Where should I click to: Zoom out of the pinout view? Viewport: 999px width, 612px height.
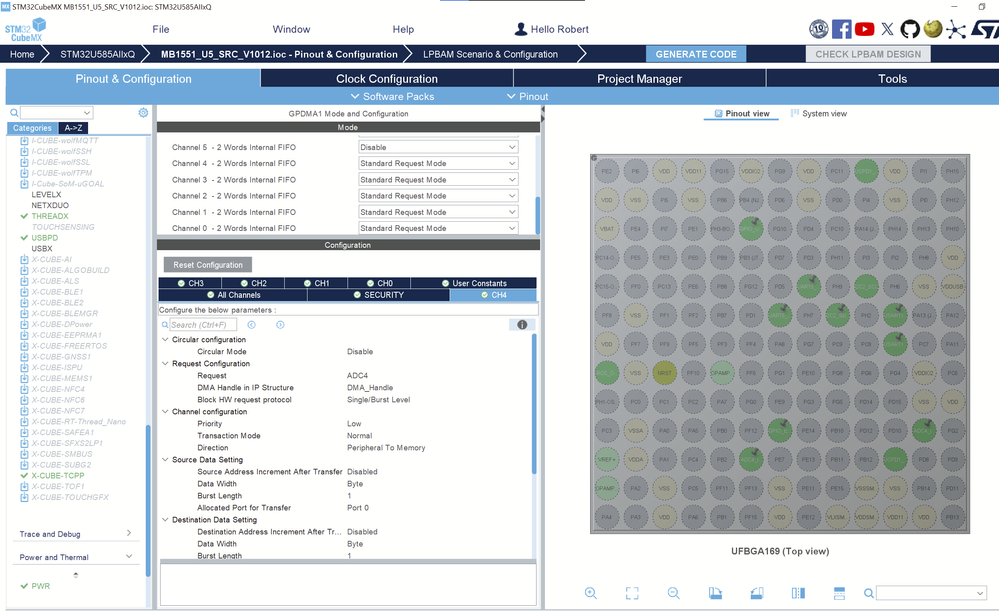click(673, 593)
